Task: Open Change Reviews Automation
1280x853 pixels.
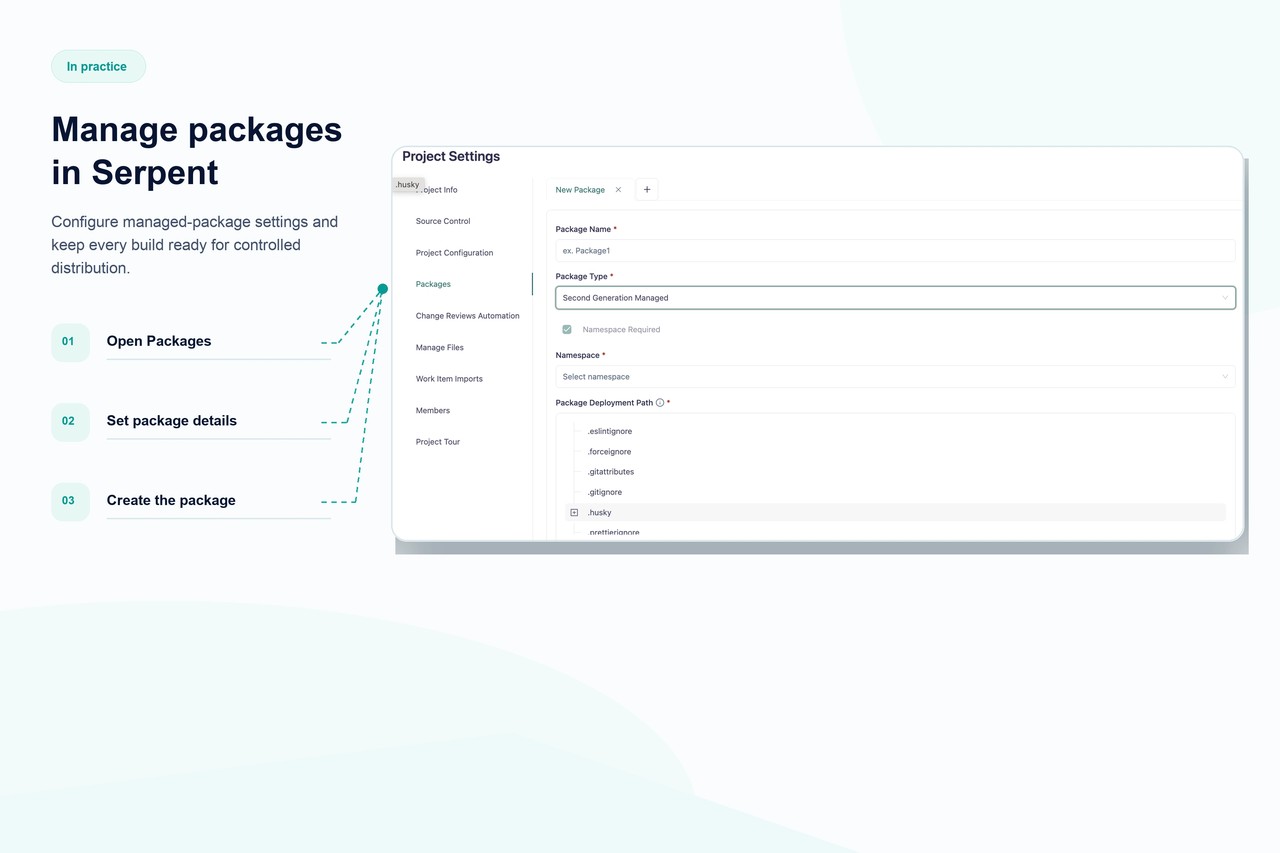Action: coord(467,316)
